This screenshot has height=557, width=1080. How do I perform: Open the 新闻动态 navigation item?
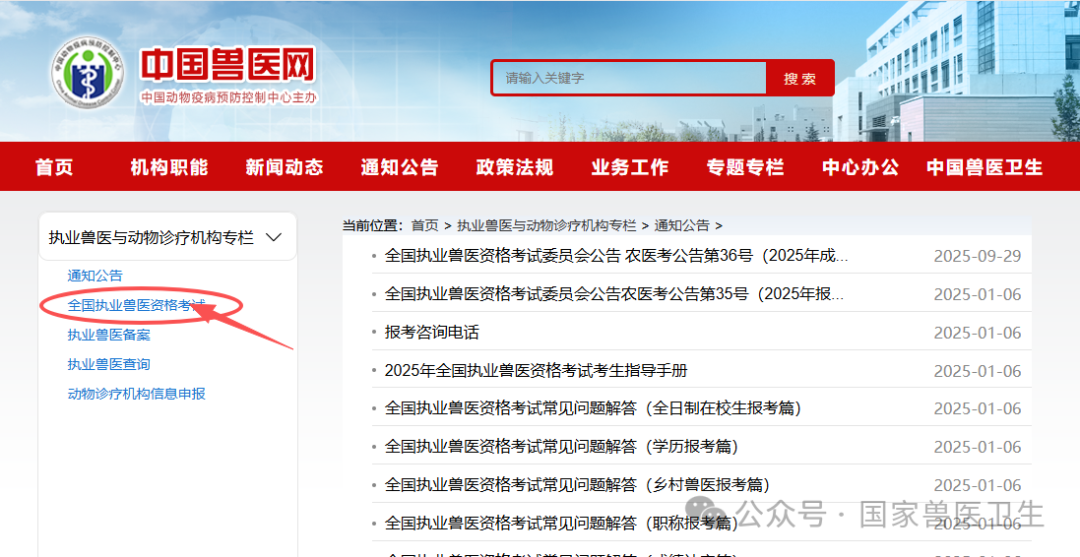(284, 167)
